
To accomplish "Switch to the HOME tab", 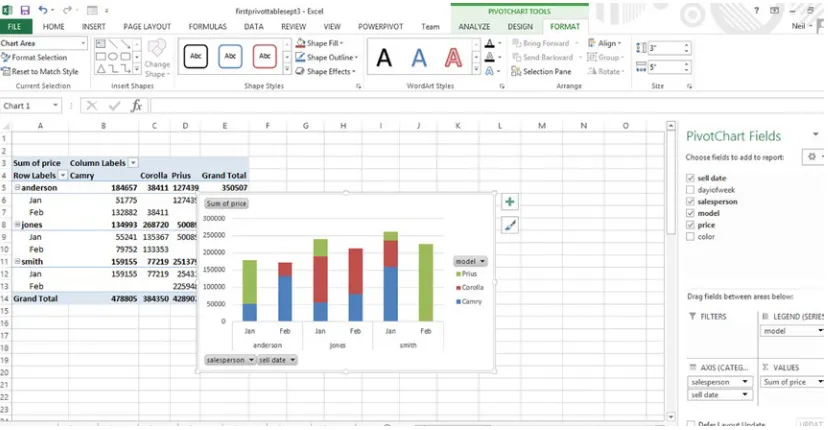I will [53, 26].
